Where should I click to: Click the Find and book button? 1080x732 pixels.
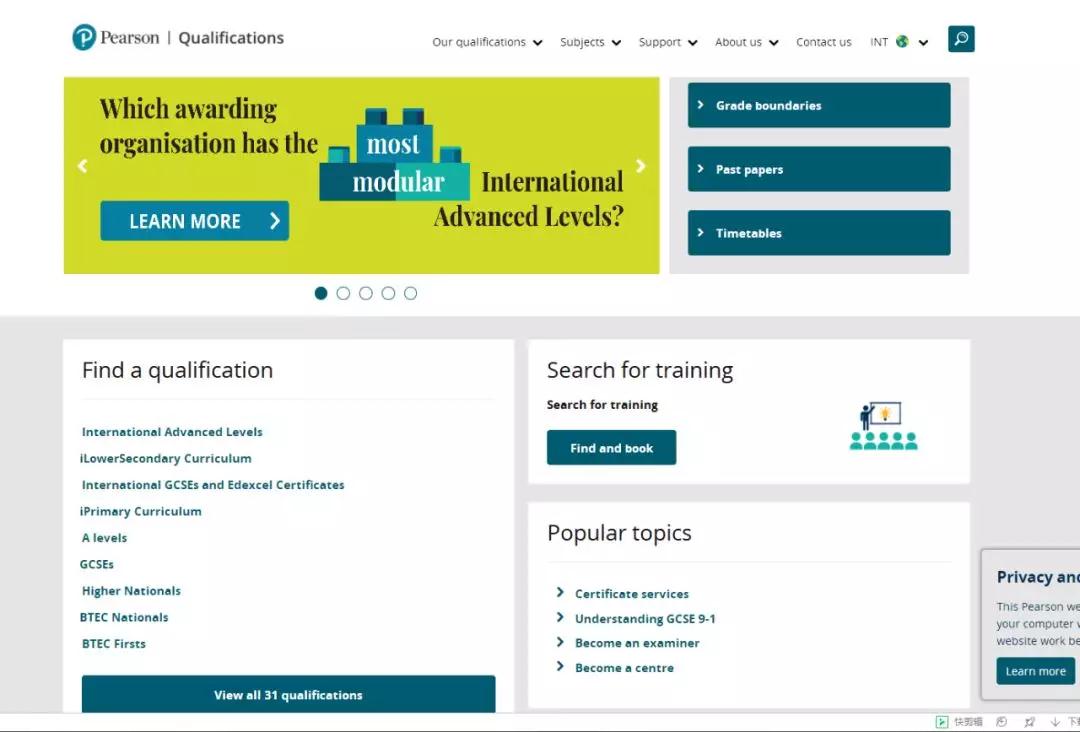coord(611,448)
